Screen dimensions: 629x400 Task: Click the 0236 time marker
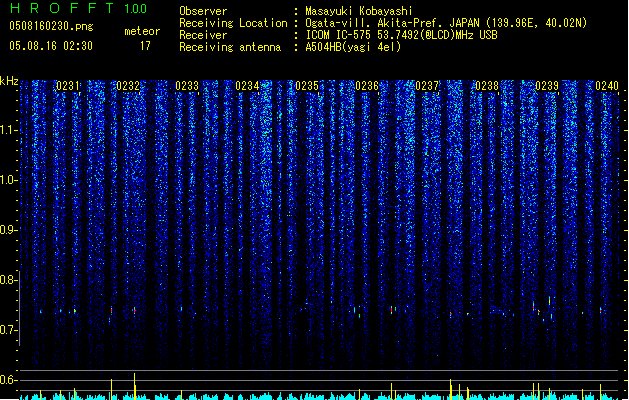367,86
